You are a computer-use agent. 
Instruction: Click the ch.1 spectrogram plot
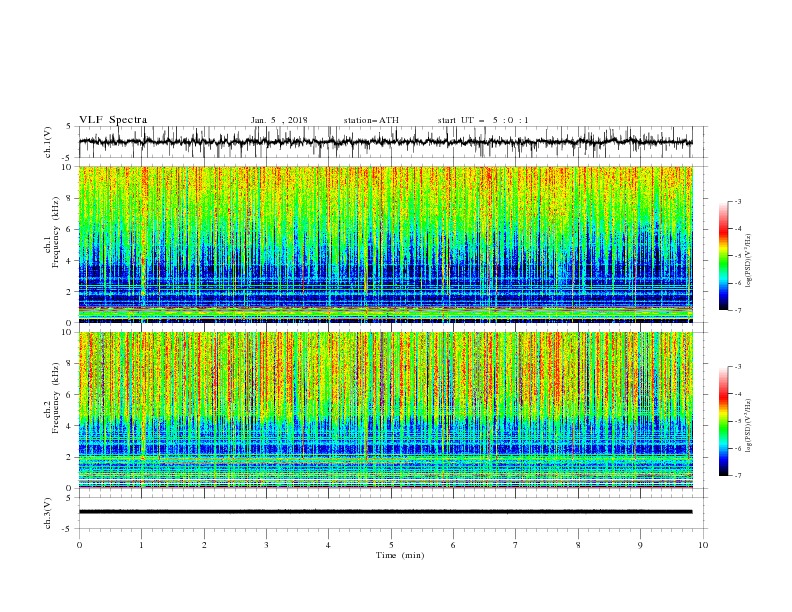[x=385, y=244]
